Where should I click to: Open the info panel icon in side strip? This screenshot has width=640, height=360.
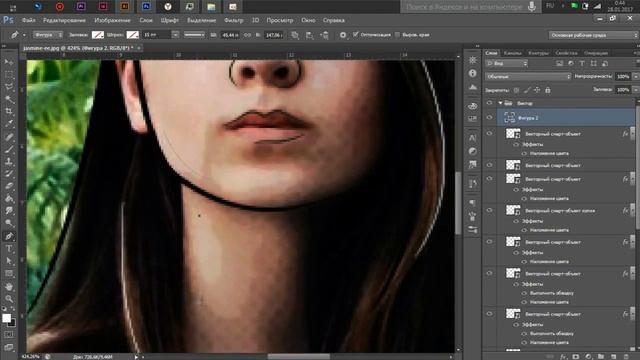click(473, 73)
